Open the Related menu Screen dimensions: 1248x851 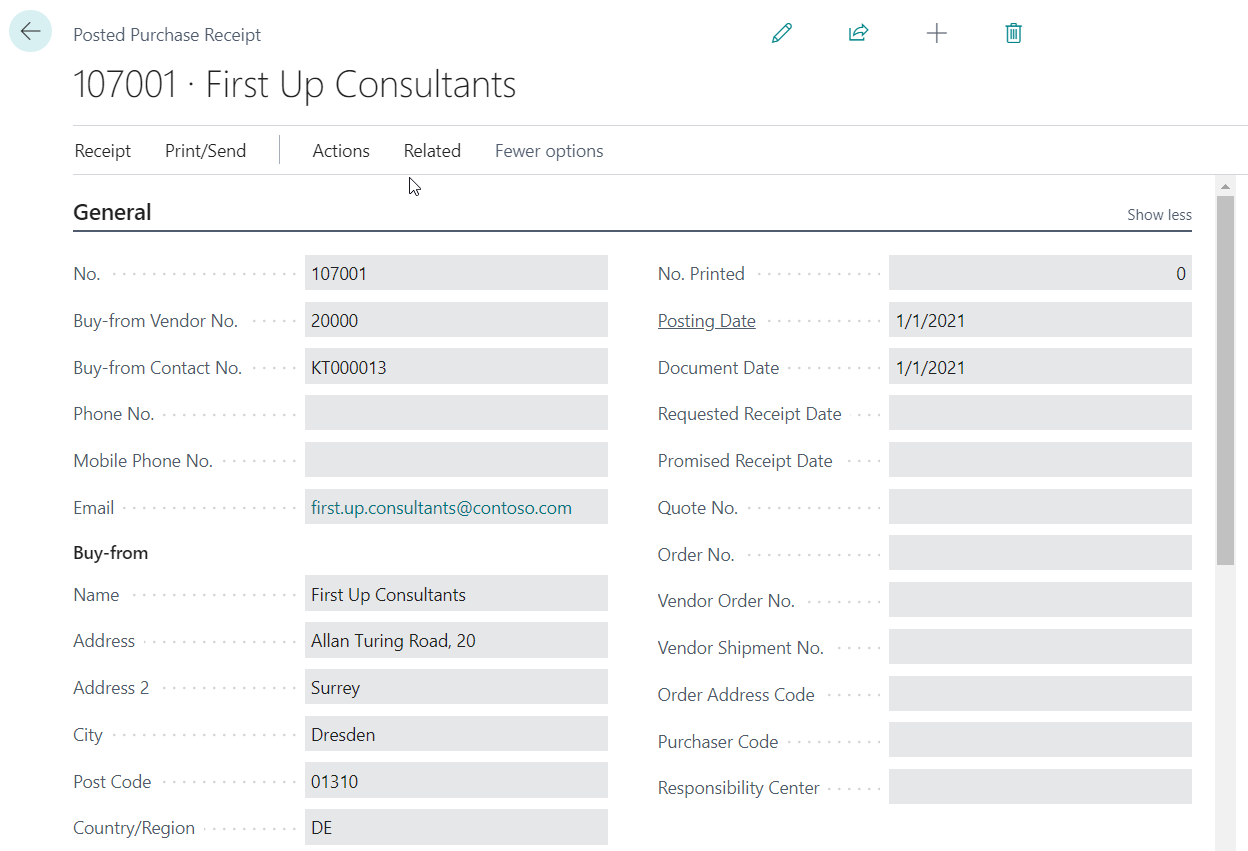point(432,151)
